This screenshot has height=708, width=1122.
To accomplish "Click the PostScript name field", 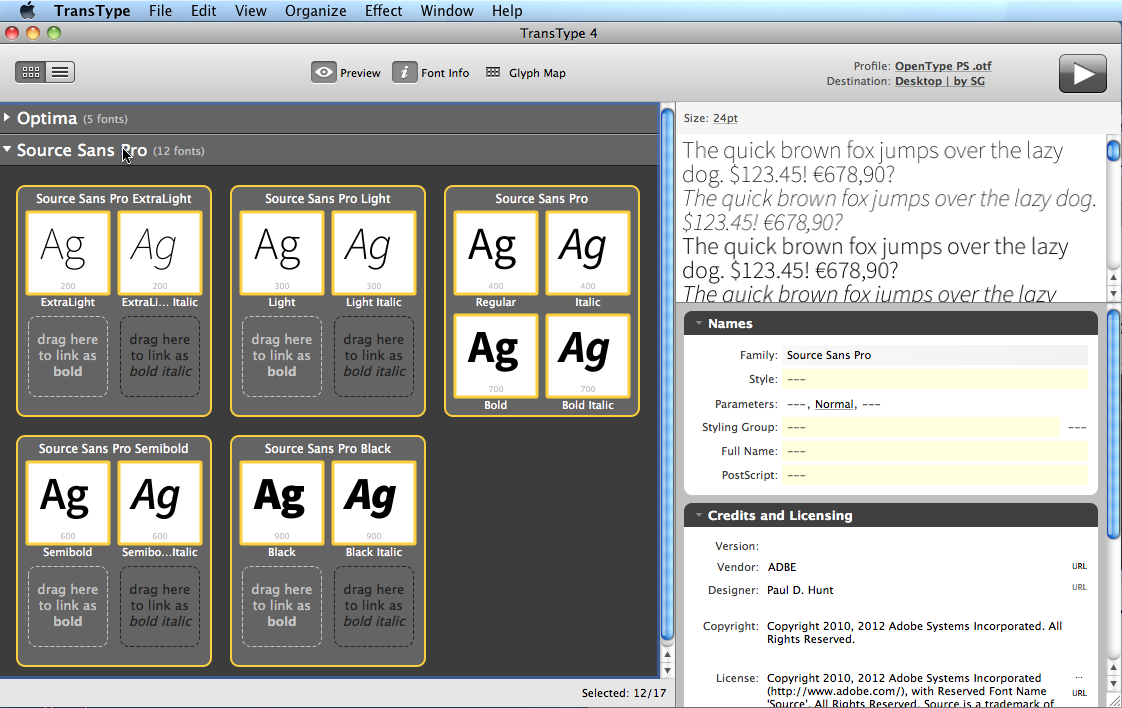I will click(935, 475).
